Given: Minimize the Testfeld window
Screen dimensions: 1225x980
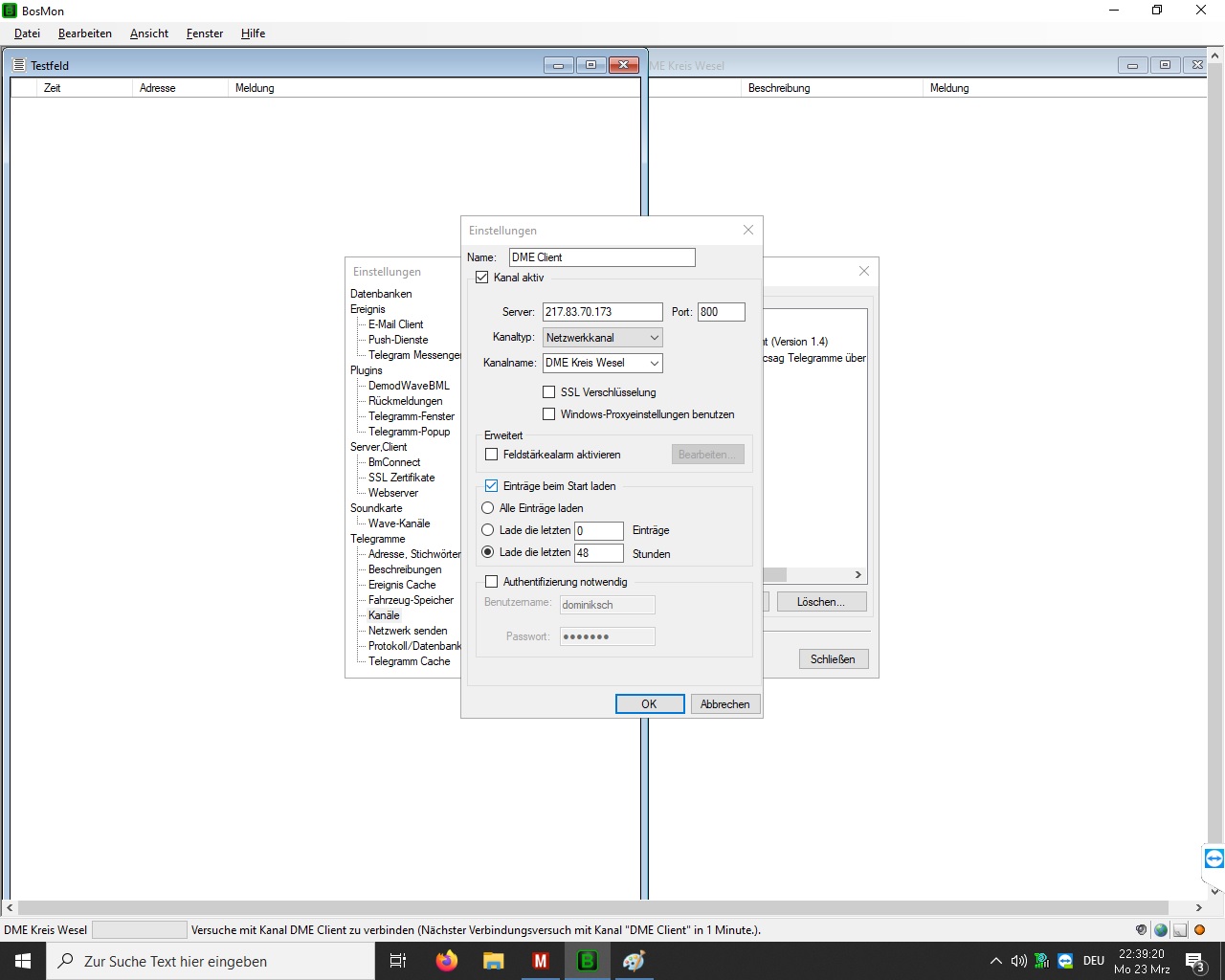Looking at the screenshot, I should point(558,65).
